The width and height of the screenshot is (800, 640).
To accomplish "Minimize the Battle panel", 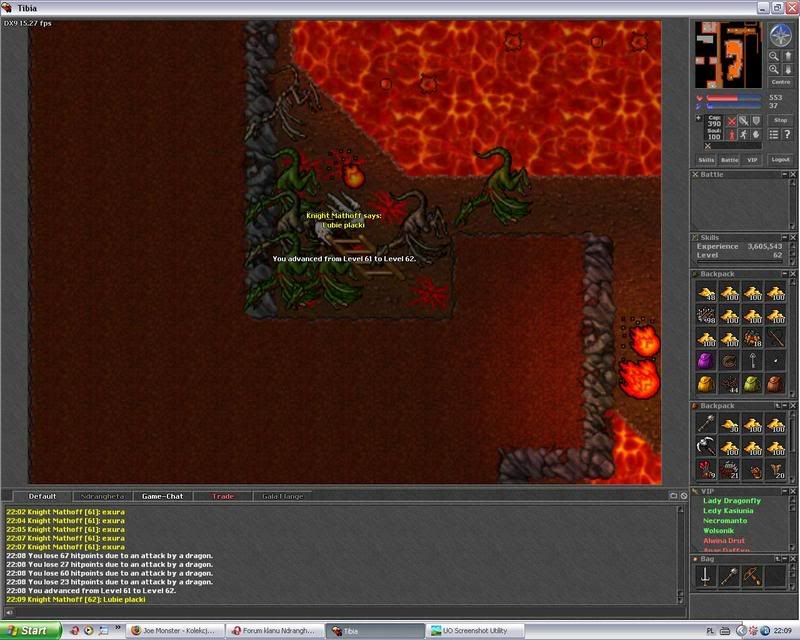I will click(x=785, y=175).
